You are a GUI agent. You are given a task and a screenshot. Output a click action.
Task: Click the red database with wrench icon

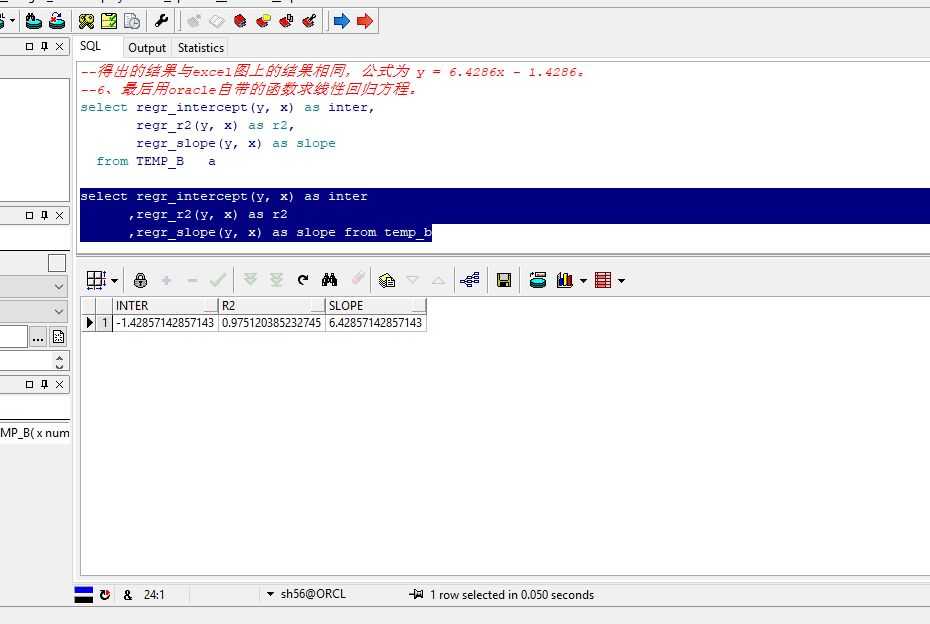[x=309, y=21]
